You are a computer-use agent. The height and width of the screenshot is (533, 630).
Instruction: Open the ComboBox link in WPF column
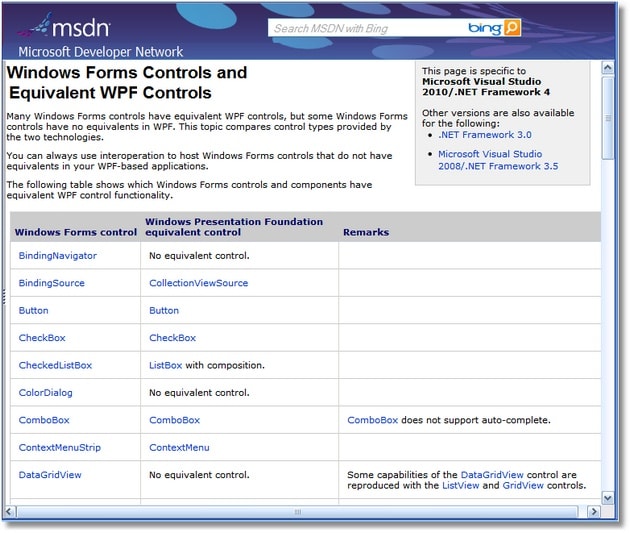click(174, 420)
